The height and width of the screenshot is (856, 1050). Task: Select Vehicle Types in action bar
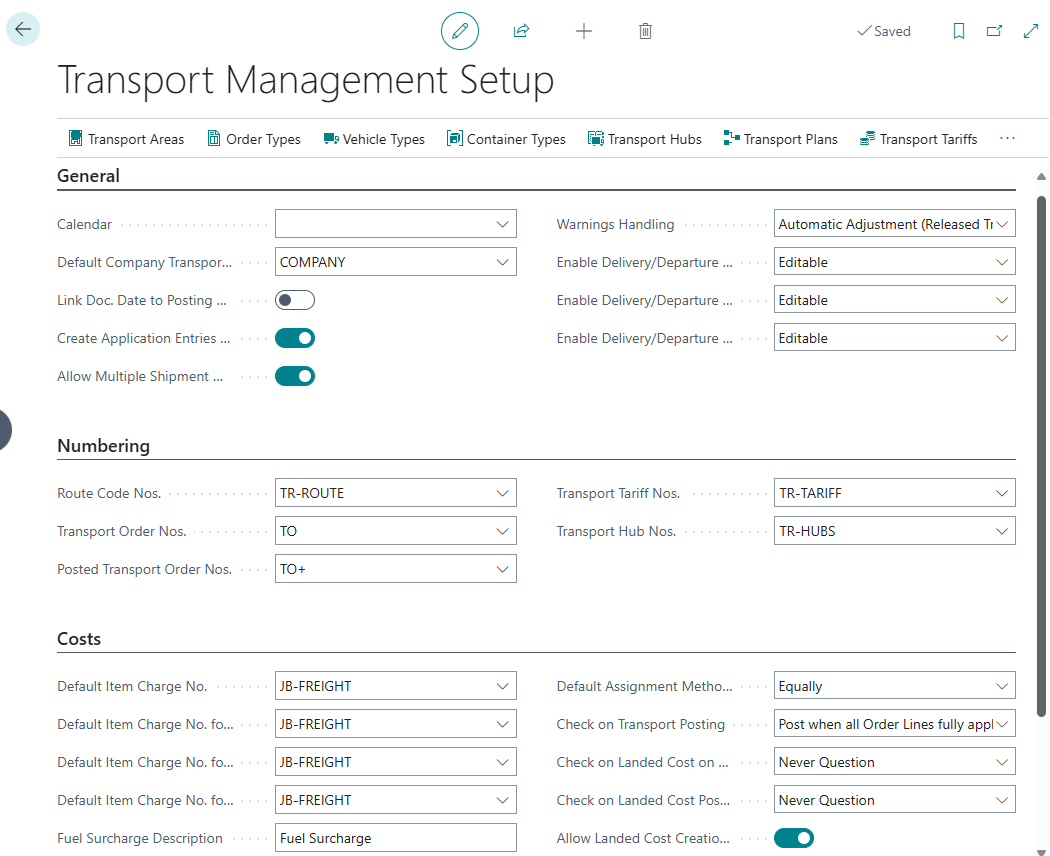click(x=374, y=139)
